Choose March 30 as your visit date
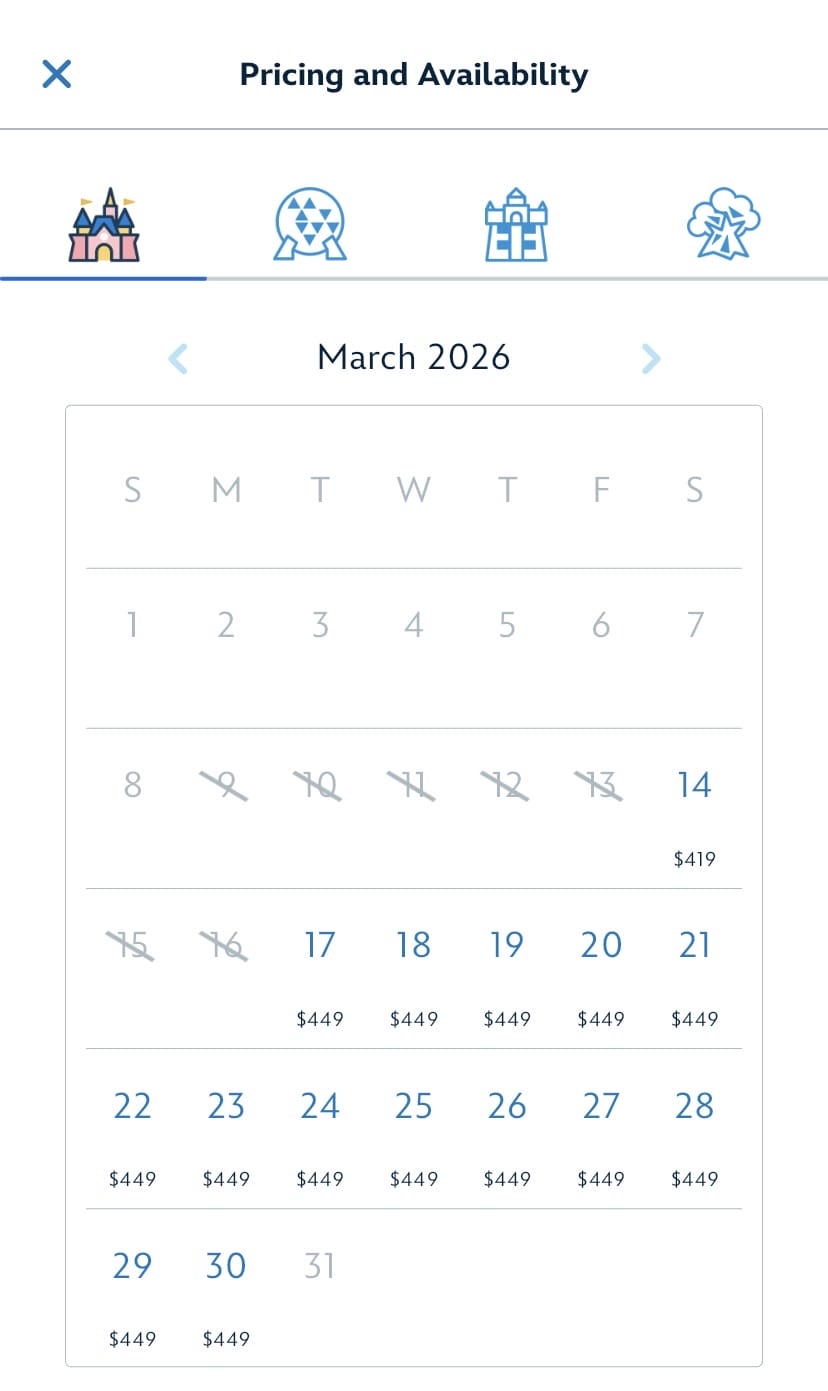828x1391 pixels. tap(225, 1265)
